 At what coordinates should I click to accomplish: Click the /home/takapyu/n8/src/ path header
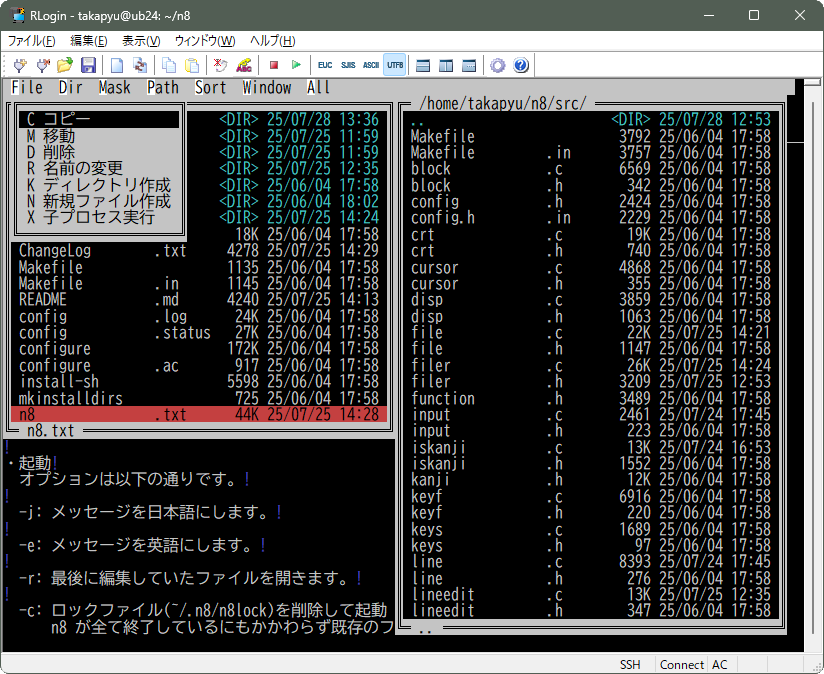point(502,103)
